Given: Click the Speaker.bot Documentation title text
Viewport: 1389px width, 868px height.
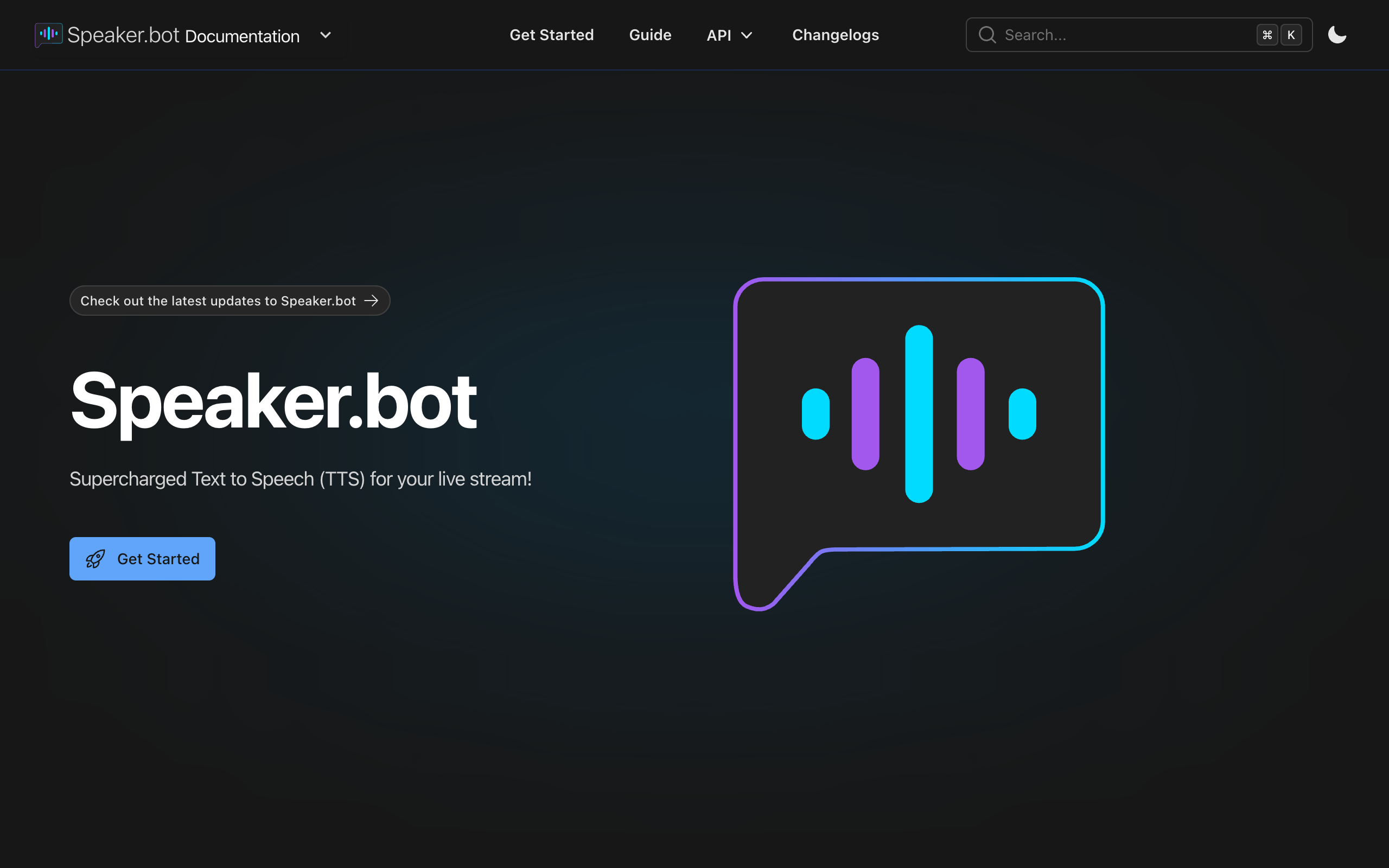Looking at the screenshot, I should click(183, 36).
